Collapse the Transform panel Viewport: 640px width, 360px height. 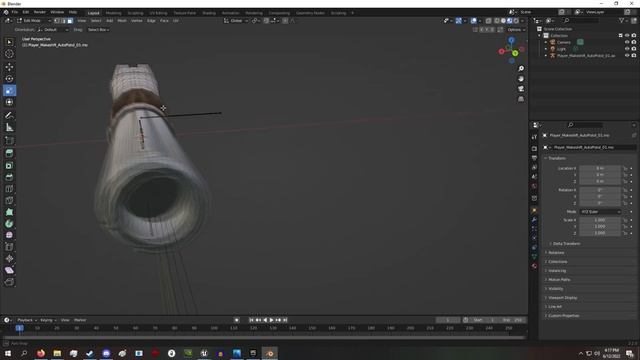(557, 158)
